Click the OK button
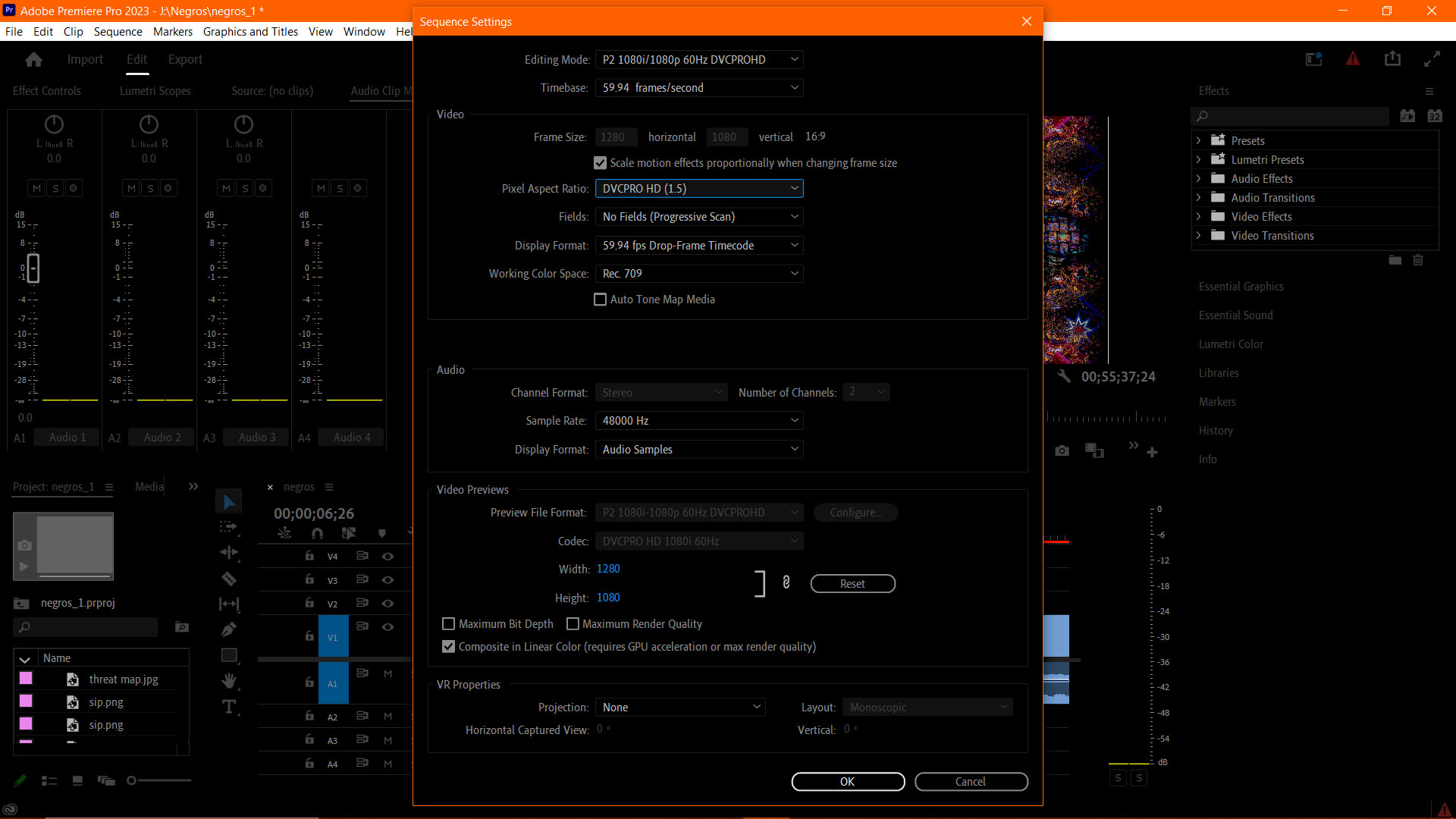 pyautogui.click(x=847, y=782)
